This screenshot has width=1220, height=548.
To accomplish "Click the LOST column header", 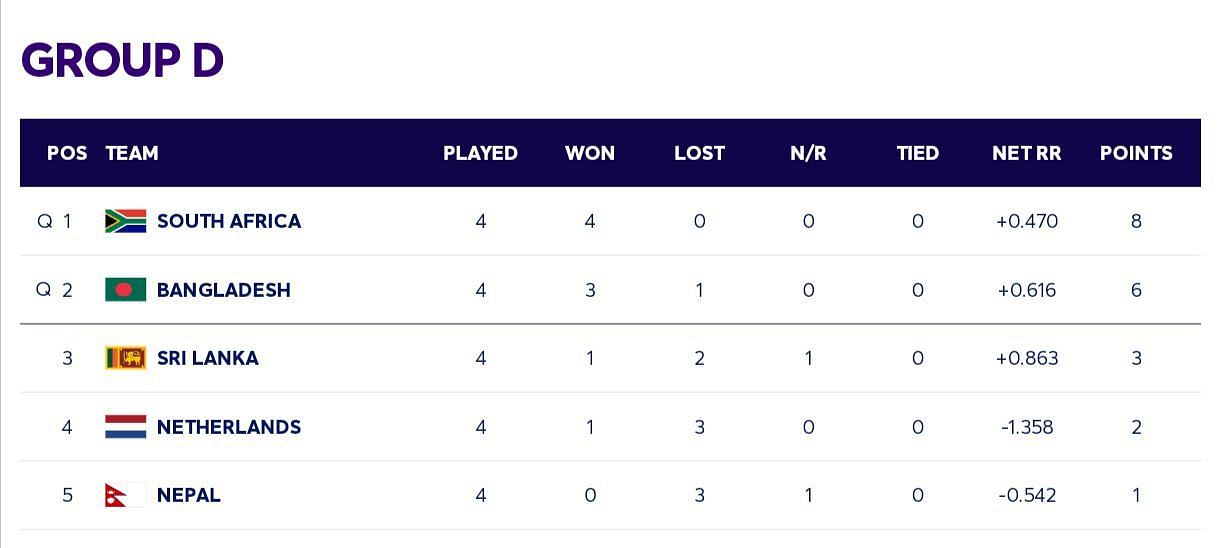I will pyautogui.click(x=699, y=153).
